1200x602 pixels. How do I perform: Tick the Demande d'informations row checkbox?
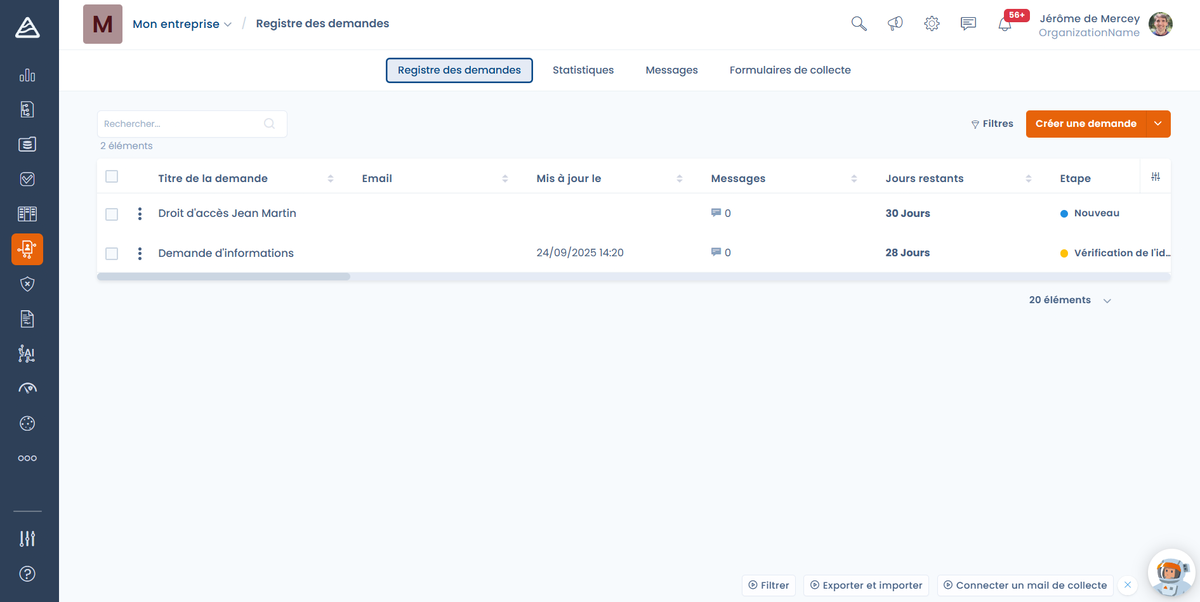[x=112, y=254]
